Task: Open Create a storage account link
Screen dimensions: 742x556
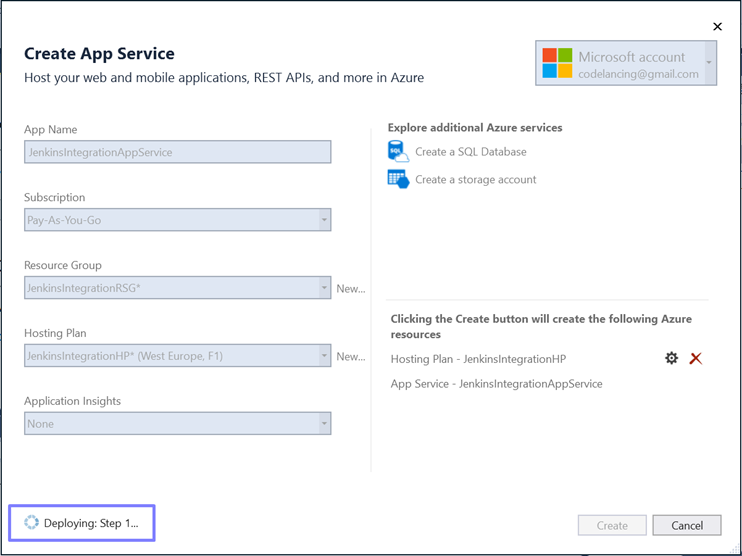Action: 476,179
